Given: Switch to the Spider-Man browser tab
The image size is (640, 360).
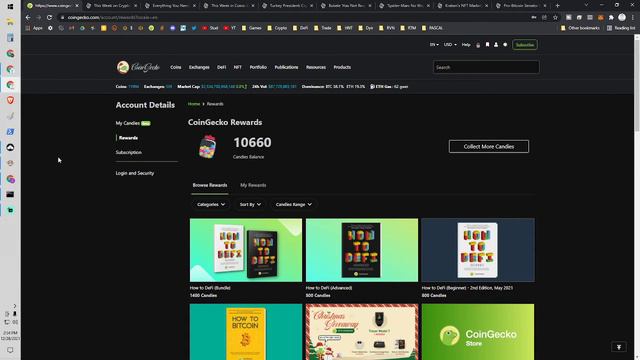Looking at the screenshot, I should pyautogui.click(x=404, y=6).
